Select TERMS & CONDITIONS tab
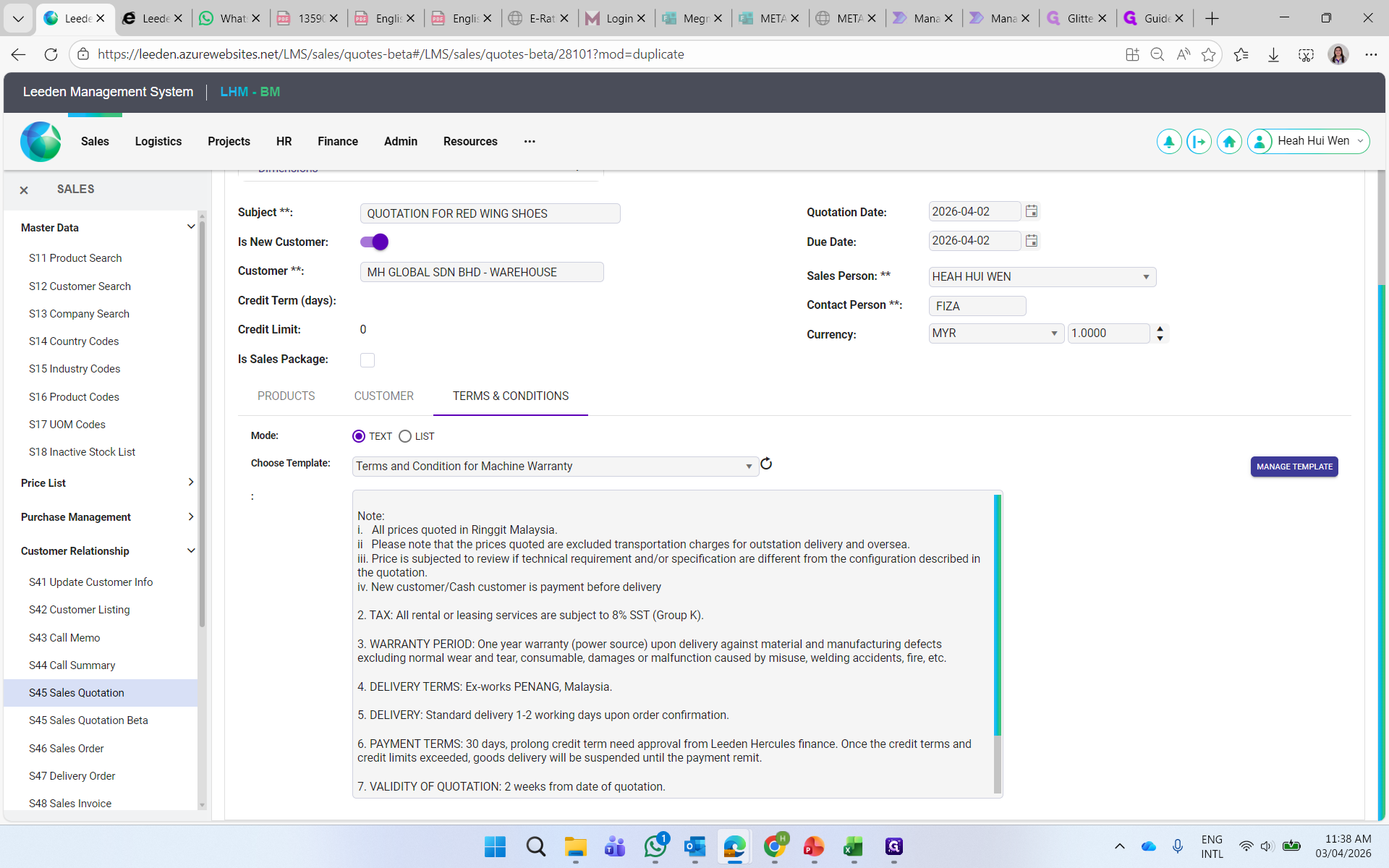Screen dimensions: 1389x868 511,396
